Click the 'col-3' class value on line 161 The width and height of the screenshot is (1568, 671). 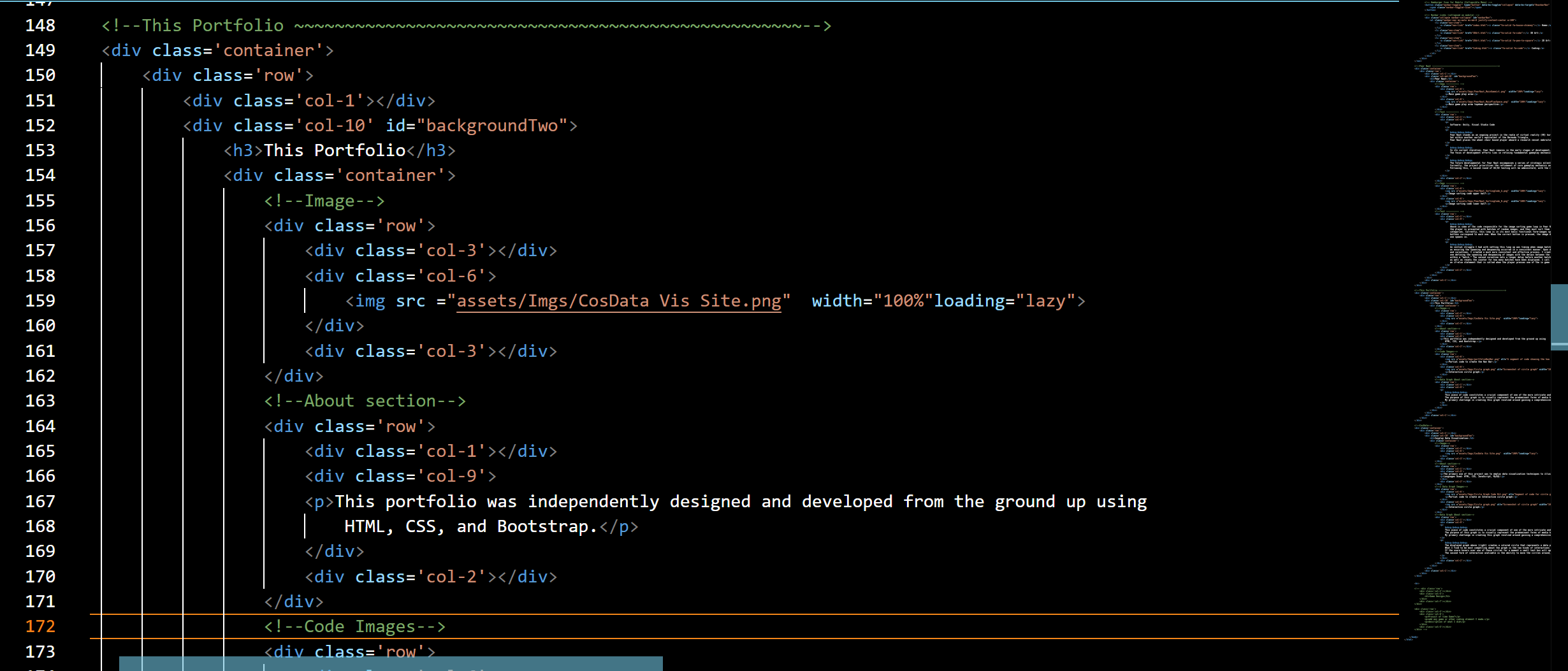tap(451, 351)
